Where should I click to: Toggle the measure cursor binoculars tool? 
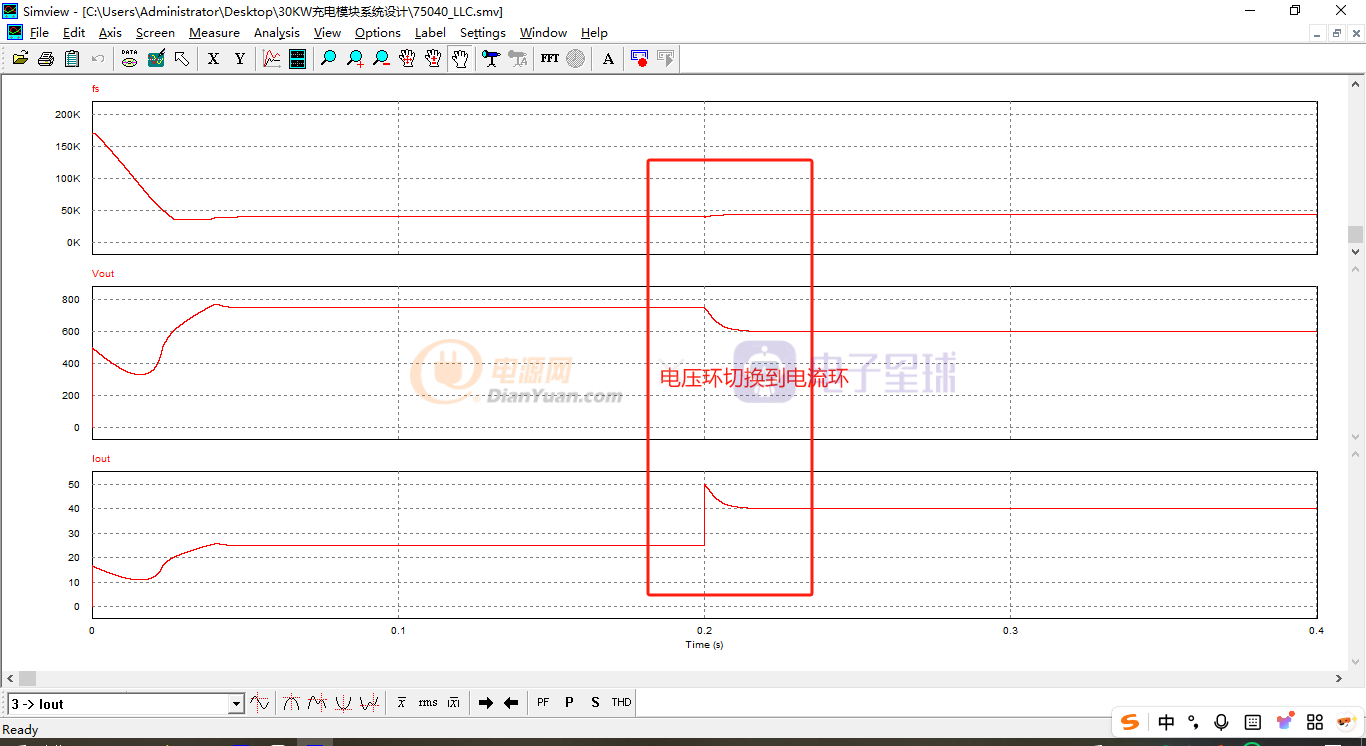coord(491,59)
